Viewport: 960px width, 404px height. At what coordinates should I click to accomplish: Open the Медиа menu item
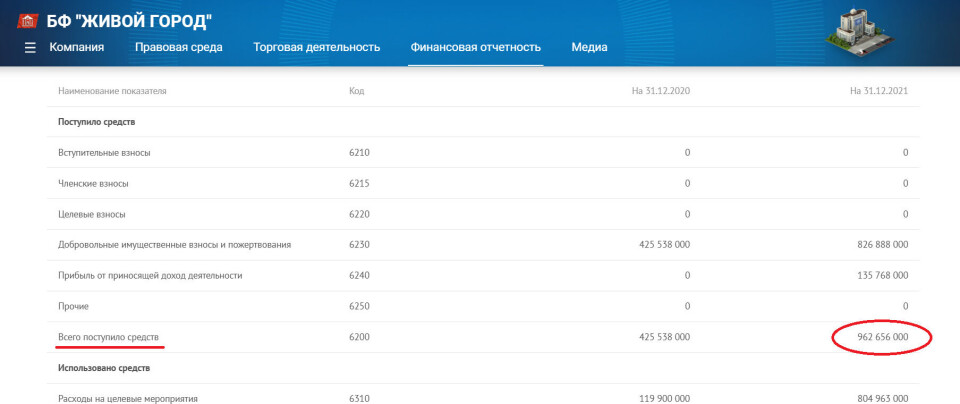589,47
